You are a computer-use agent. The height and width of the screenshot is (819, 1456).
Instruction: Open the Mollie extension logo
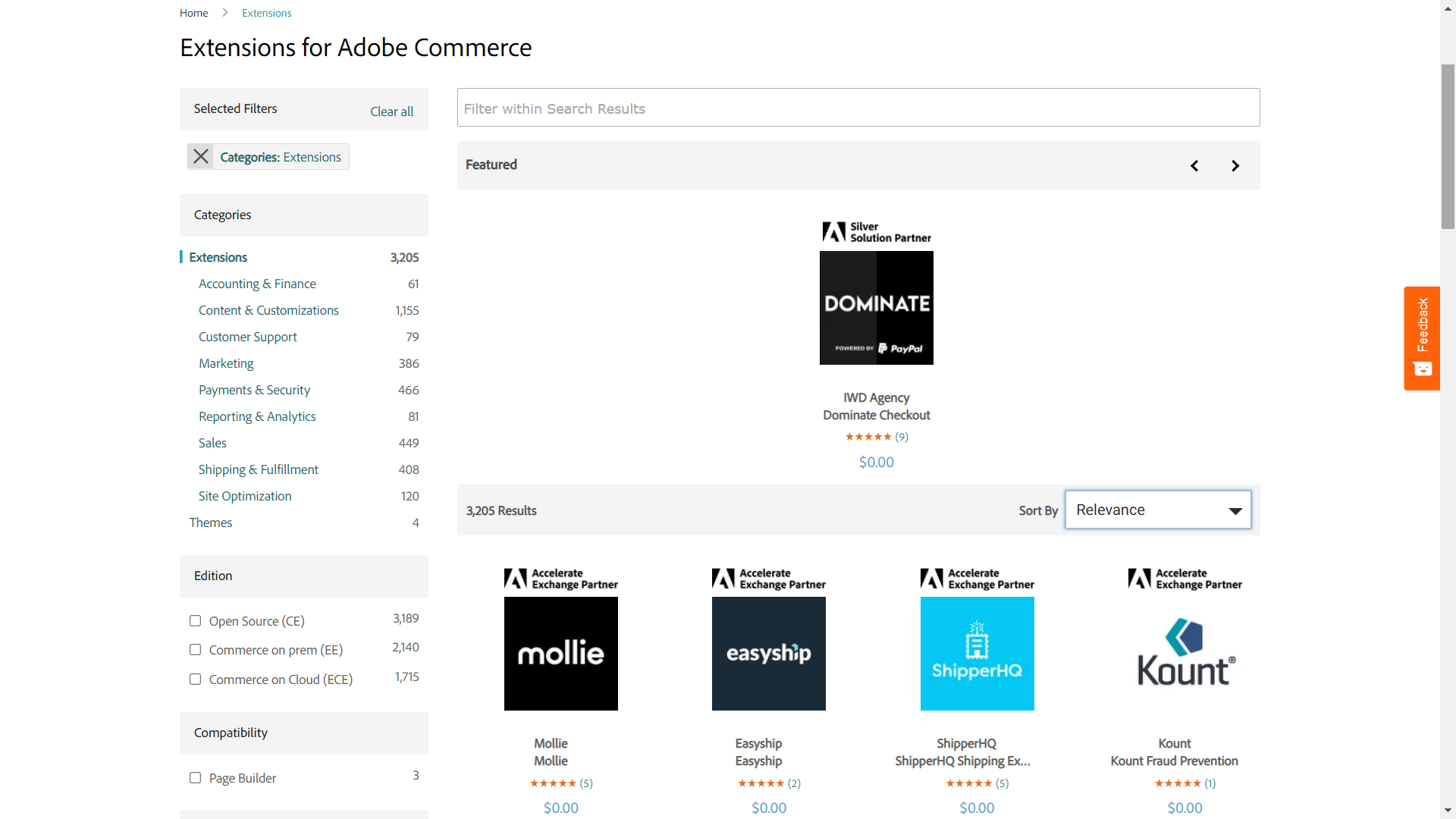(x=561, y=654)
